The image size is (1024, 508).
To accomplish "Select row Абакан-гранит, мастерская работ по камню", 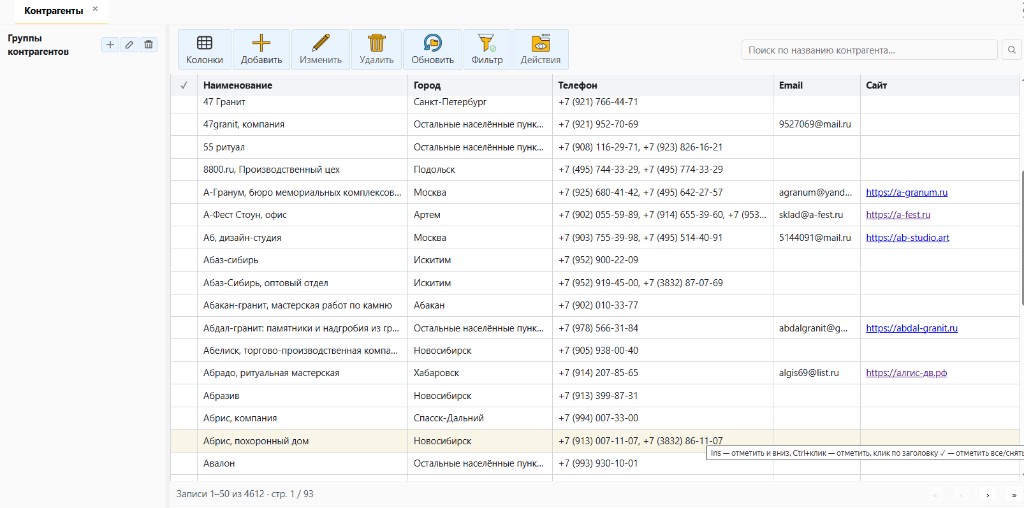I will pos(595,305).
